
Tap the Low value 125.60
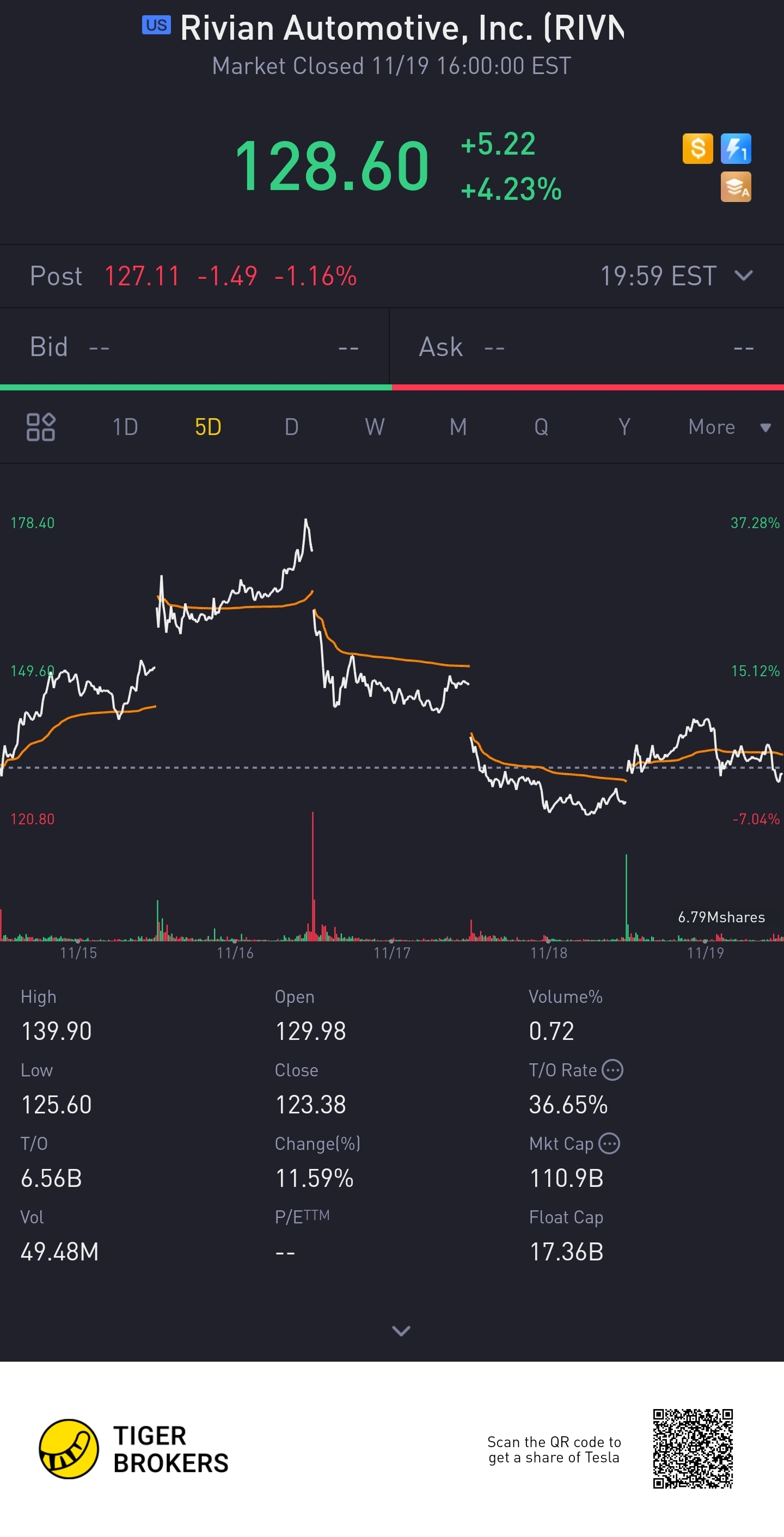point(56,1104)
